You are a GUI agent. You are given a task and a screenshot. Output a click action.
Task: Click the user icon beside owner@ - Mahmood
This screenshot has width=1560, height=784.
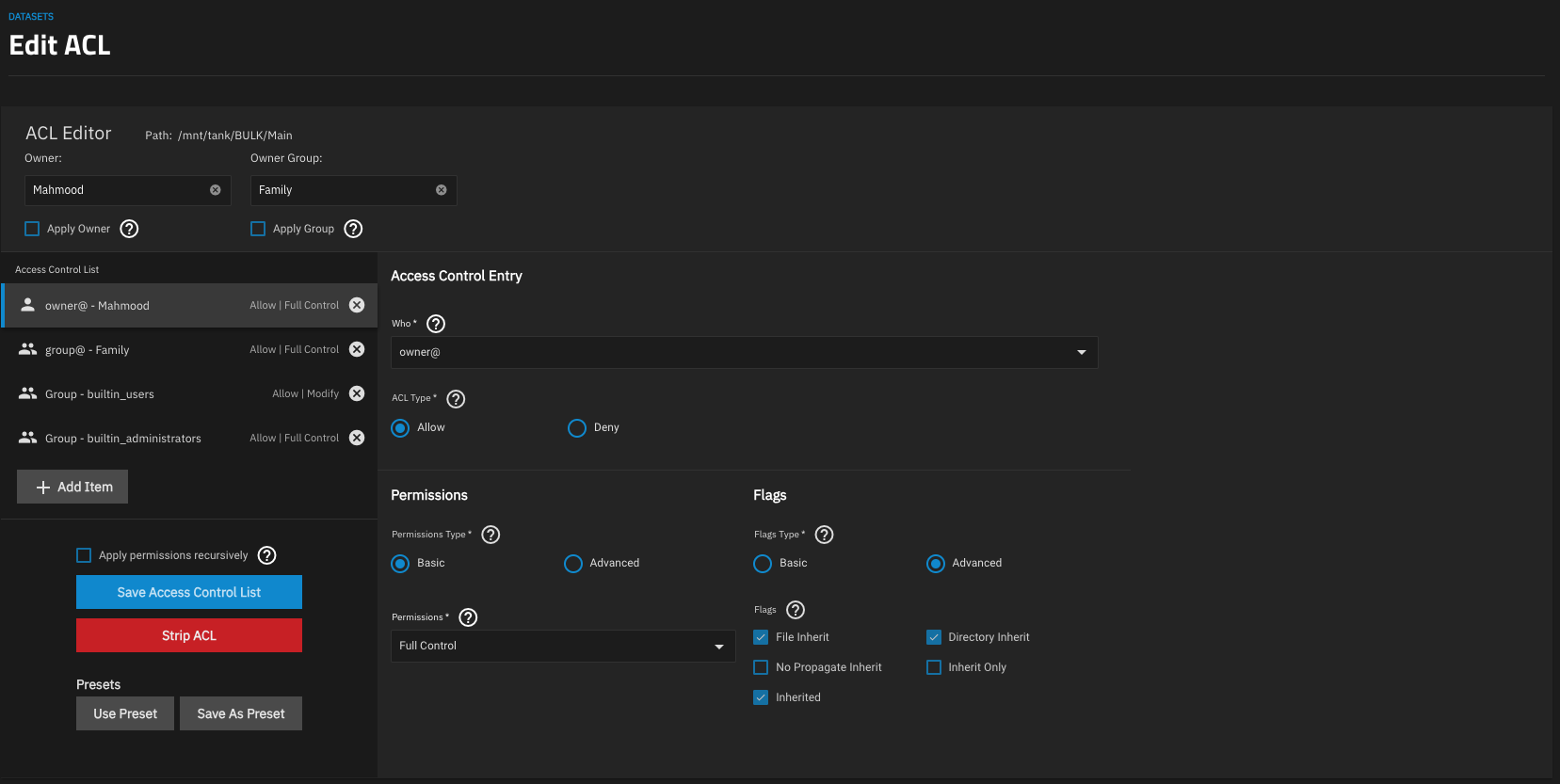(x=28, y=305)
